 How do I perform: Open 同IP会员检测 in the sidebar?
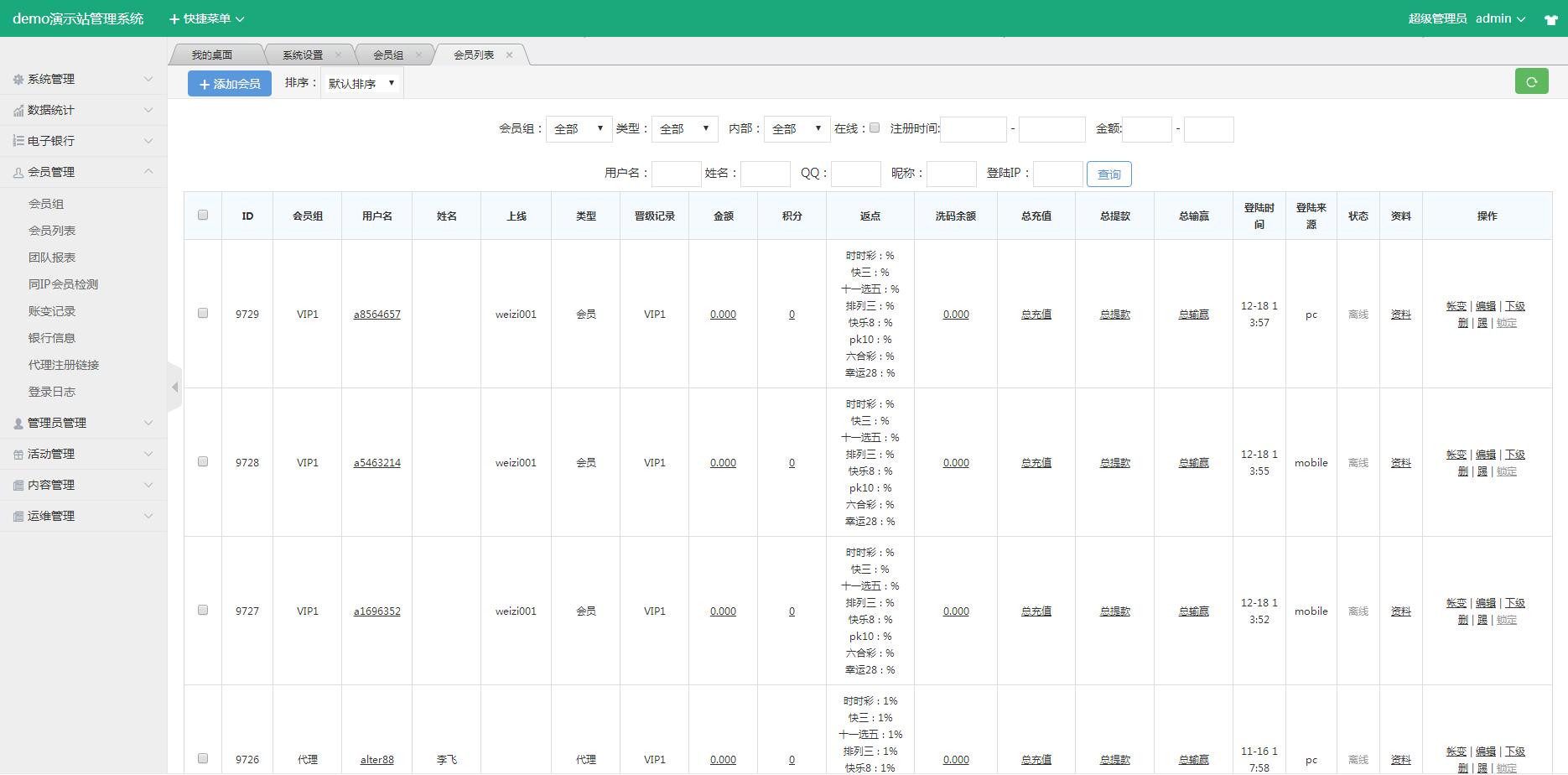63,284
